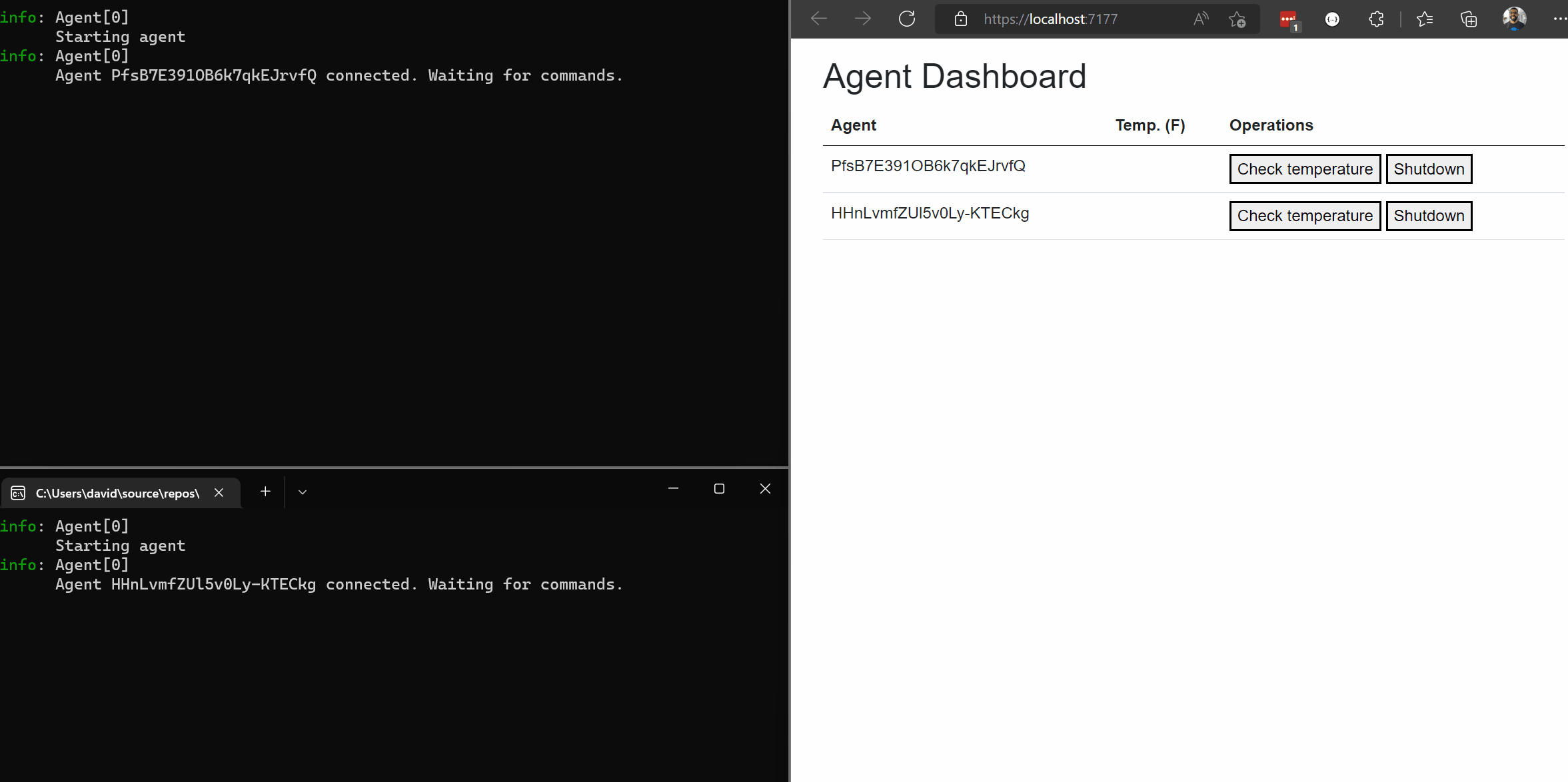The width and height of the screenshot is (1568, 782).
Task: Shutdown agent PfsB7E391OB6k7qkEJrvfQ
Action: 1429,169
